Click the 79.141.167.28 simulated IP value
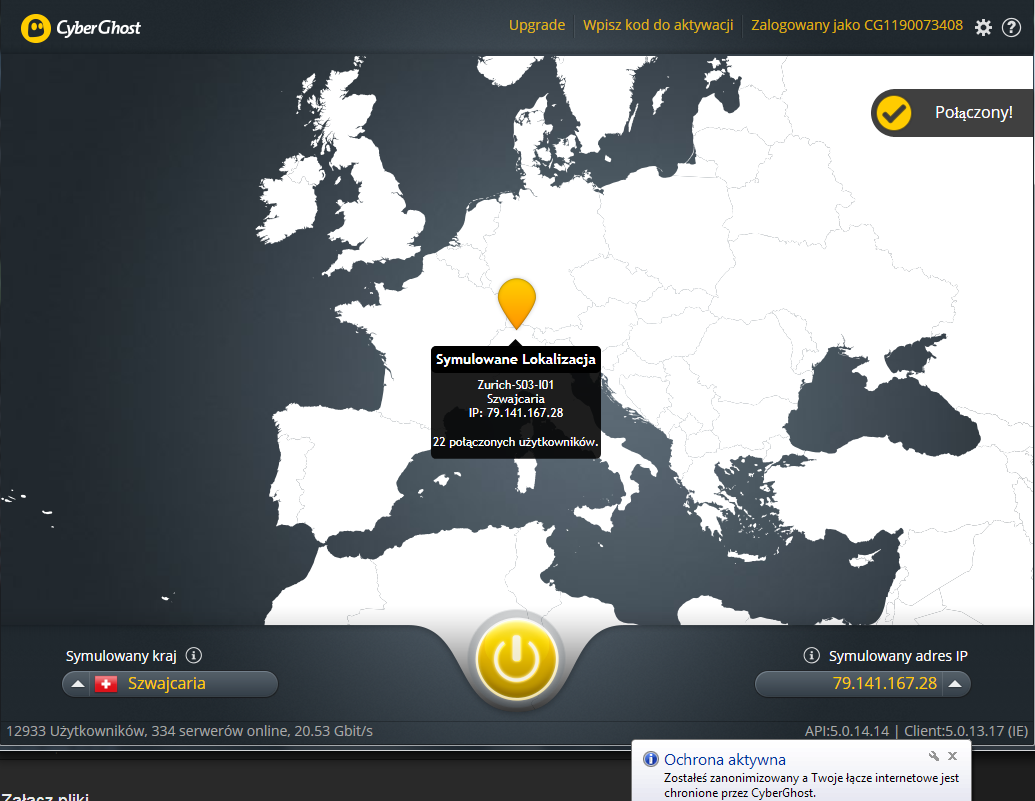Screen dimensions: 1035x801 (885, 683)
